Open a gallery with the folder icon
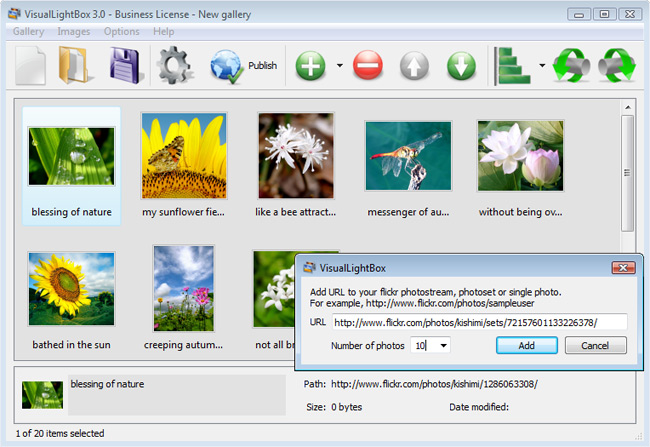650x447 pixels. pos(78,67)
